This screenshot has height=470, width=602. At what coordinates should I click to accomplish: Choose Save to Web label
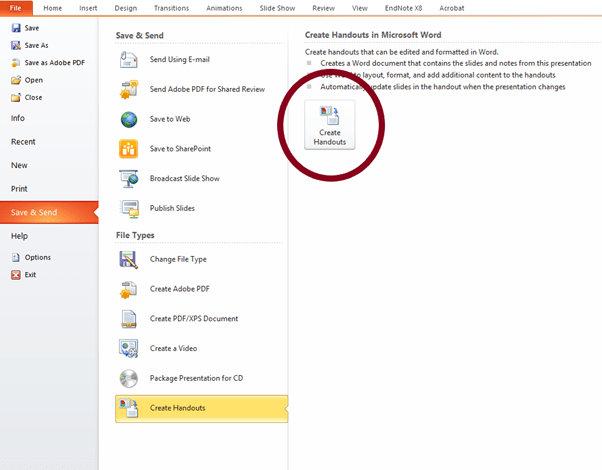pos(170,119)
